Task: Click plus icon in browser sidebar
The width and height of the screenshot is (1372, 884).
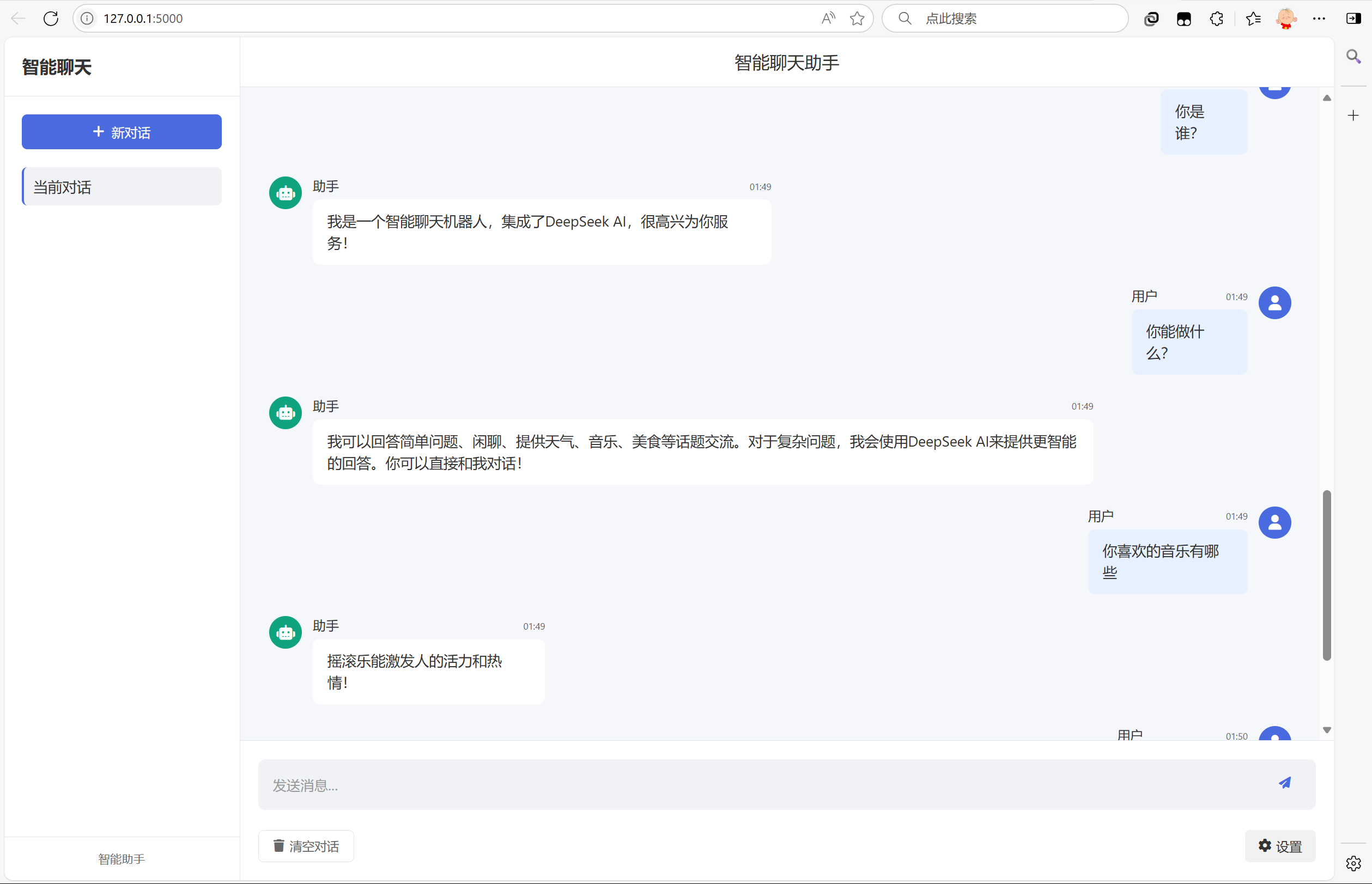Action: pyautogui.click(x=1353, y=115)
